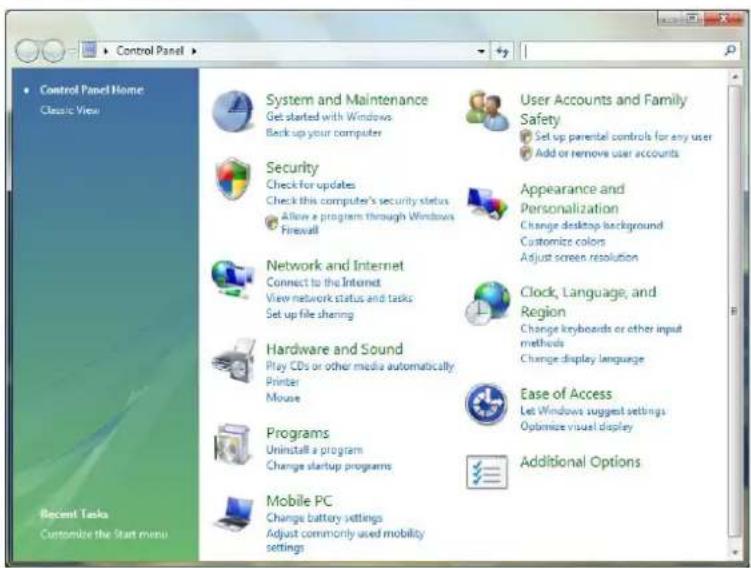Click the Mobile PC laptop icon
The width and height of the screenshot is (751, 568).
pyautogui.click(x=234, y=513)
